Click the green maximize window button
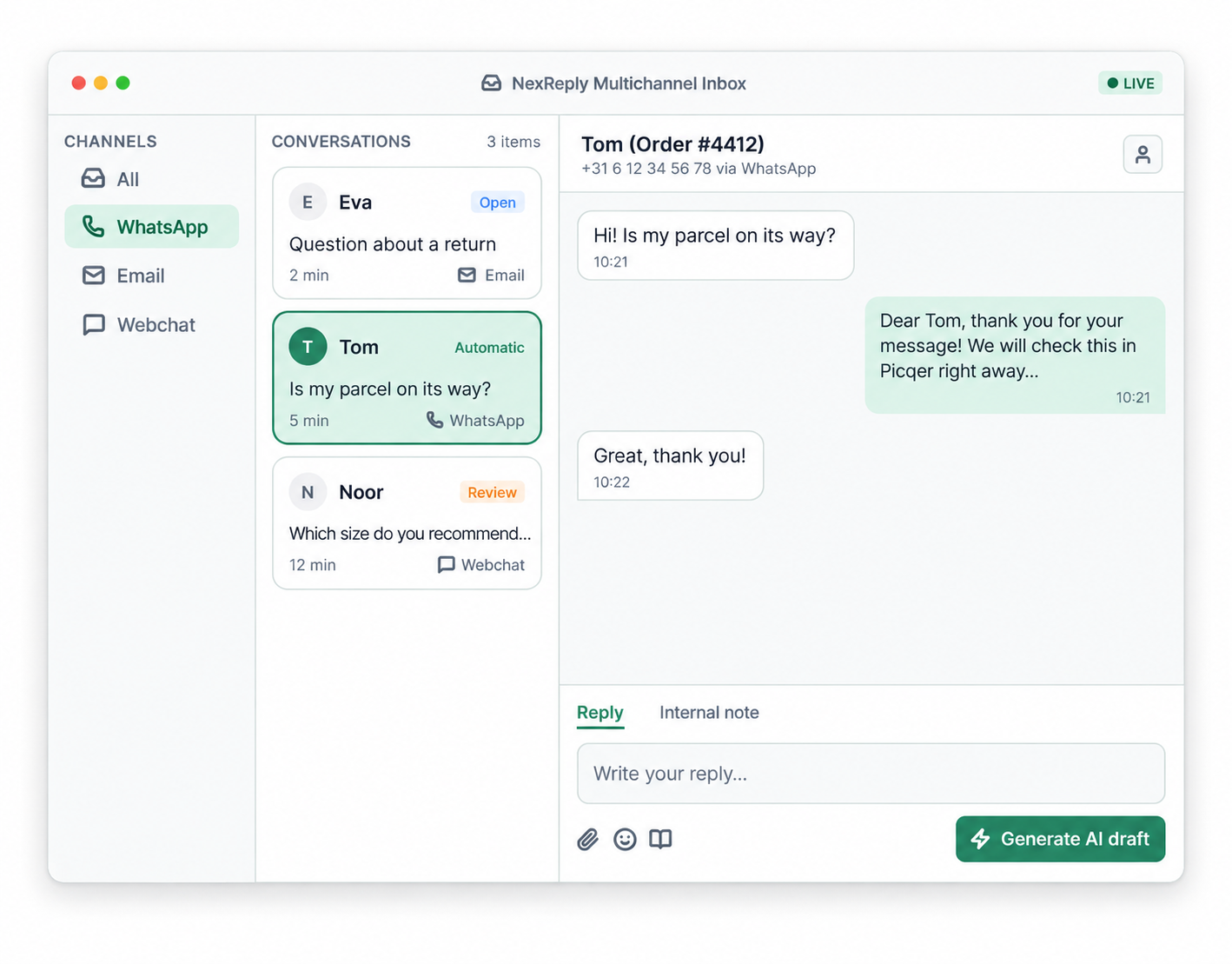Viewport: 1232px width, 964px height. pyautogui.click(x=123, y=83)
